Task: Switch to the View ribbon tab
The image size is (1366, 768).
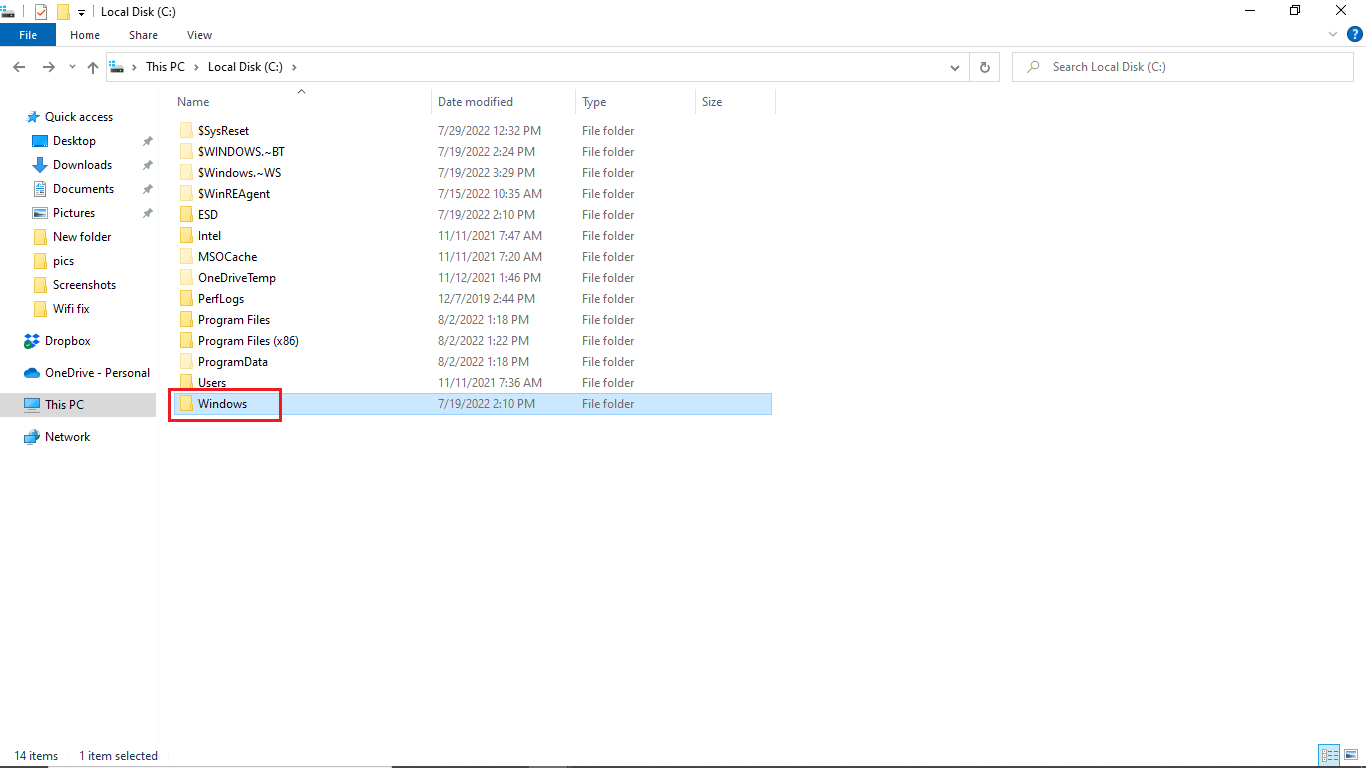Action: (x=200, y=35)
